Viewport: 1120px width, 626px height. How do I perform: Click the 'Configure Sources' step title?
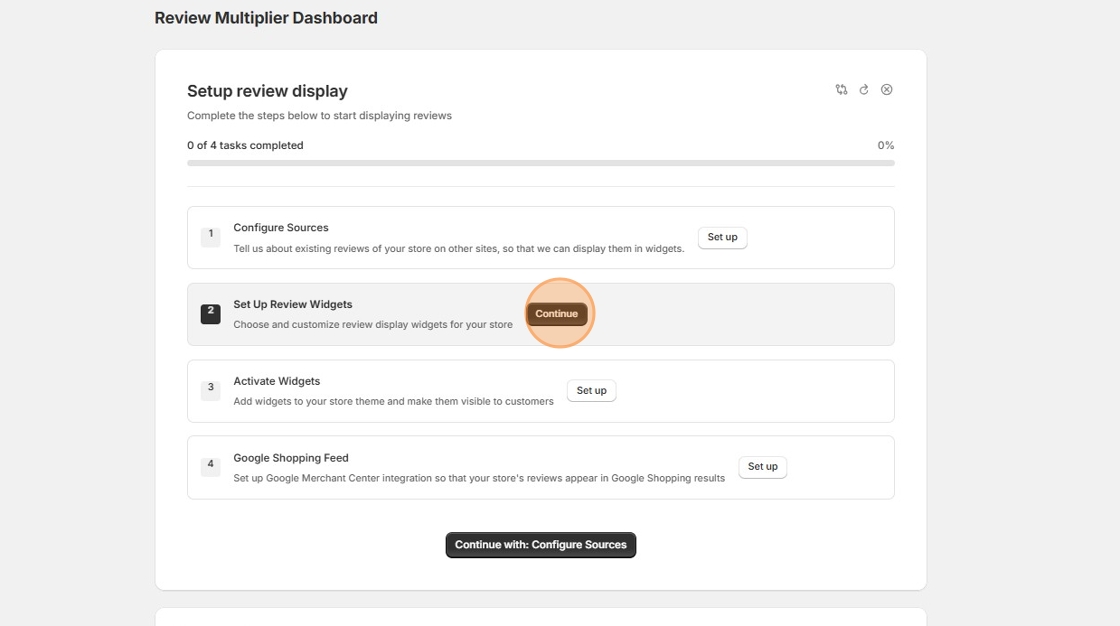point(281,227)
